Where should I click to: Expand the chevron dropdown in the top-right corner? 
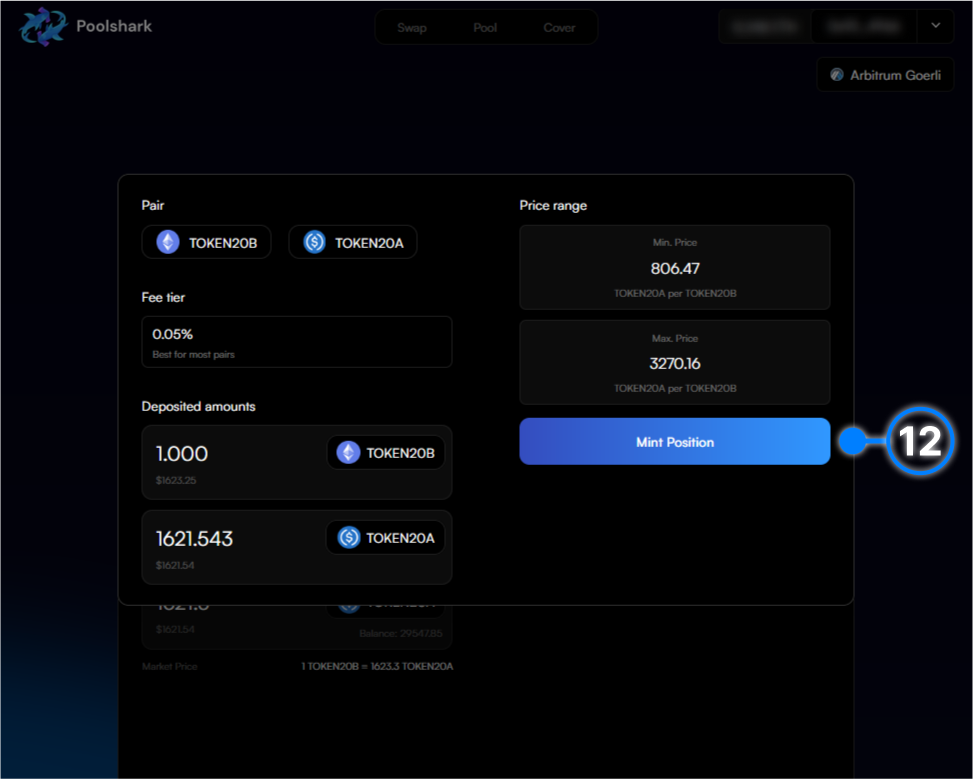tap(936, 26)
